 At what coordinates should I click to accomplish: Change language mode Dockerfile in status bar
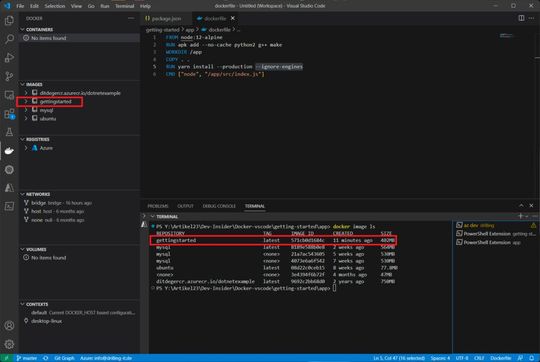tap(501, 358)
